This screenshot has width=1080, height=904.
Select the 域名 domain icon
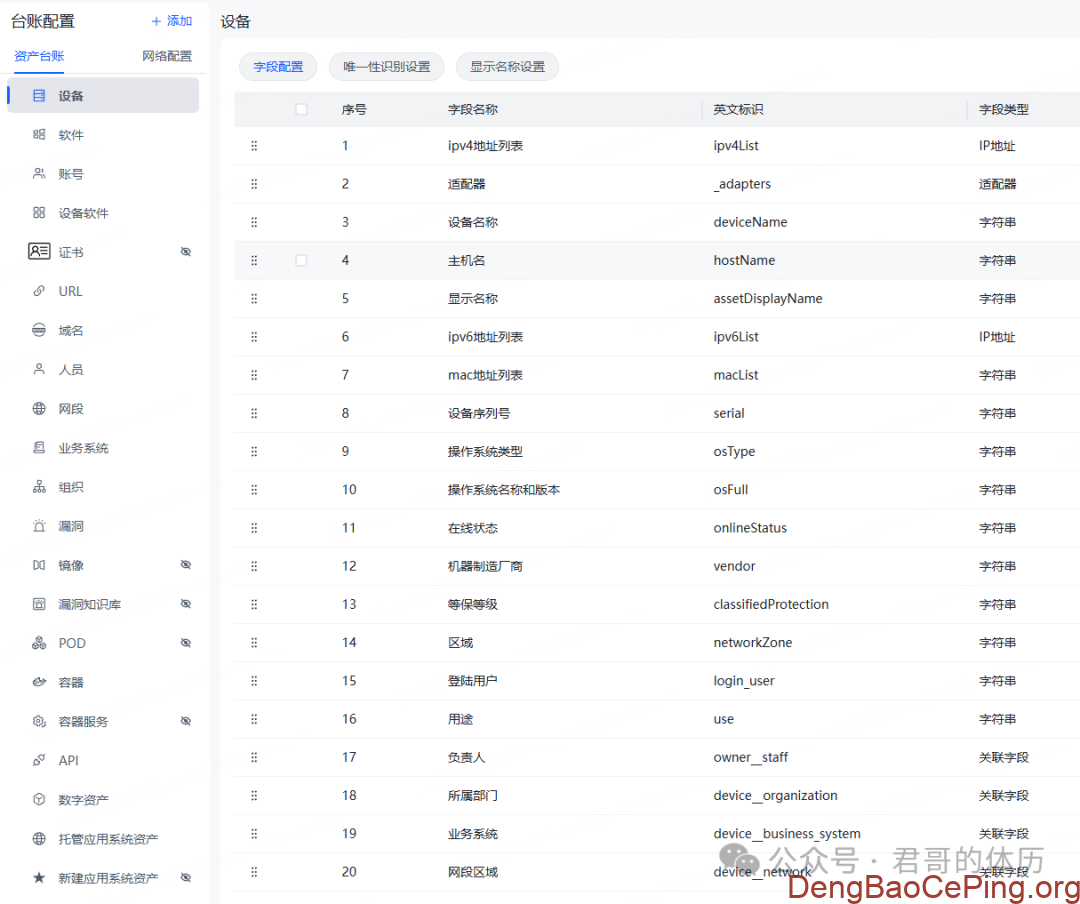(39, 330)
